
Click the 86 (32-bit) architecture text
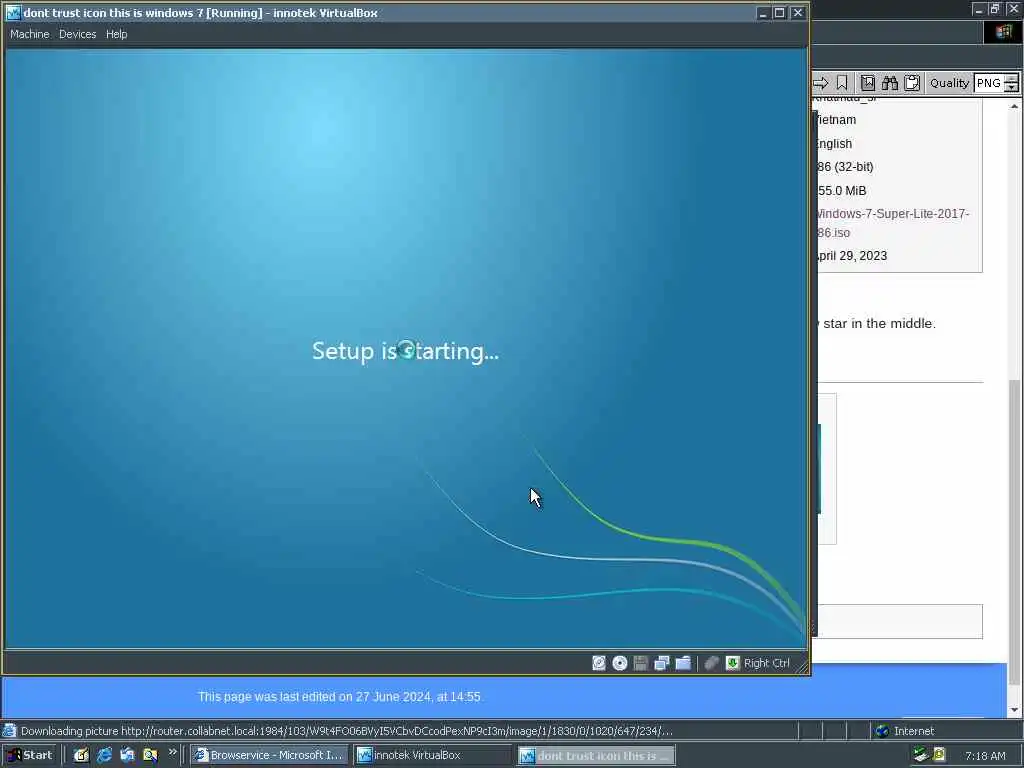845,167
